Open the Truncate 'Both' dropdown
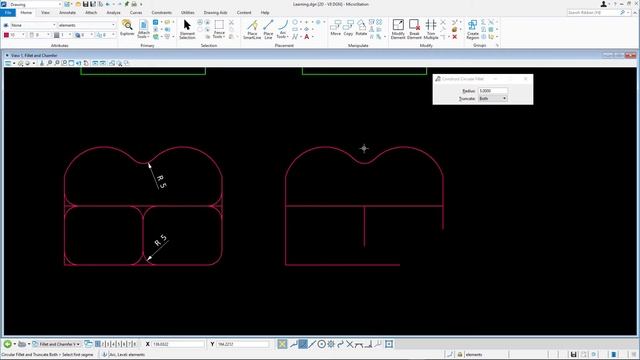Screen dimensions: 640x360 tap(493, 99)
